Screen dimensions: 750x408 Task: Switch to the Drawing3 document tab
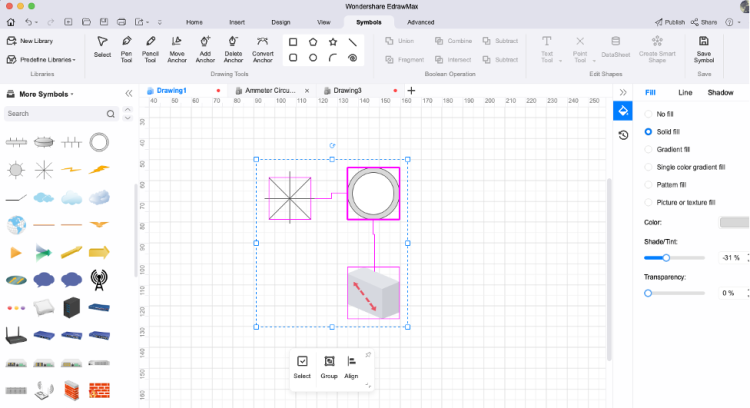click(347, 90)
